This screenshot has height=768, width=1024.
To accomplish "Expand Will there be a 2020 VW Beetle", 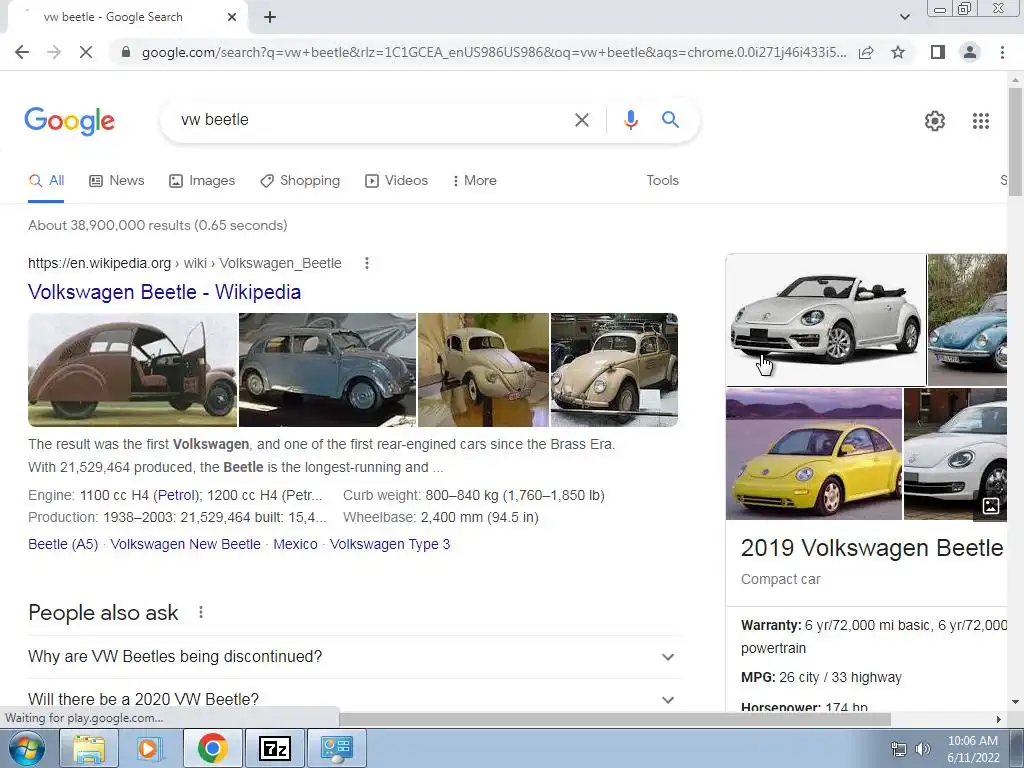I will click(354, 697).
